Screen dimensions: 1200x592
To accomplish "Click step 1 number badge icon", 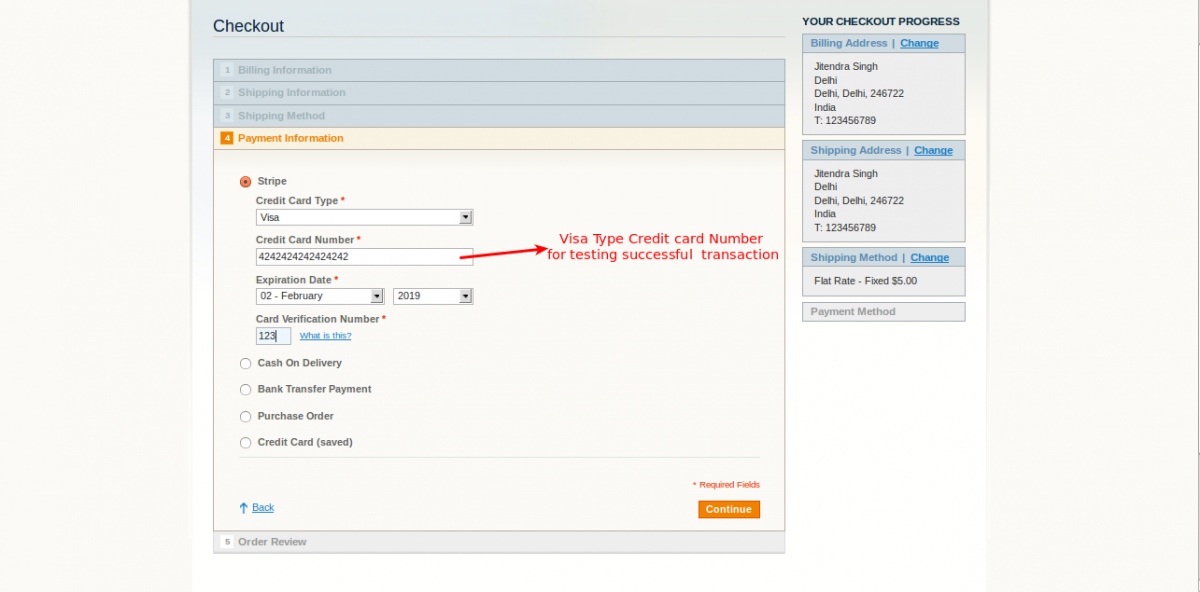I will (x=227, y=70).
